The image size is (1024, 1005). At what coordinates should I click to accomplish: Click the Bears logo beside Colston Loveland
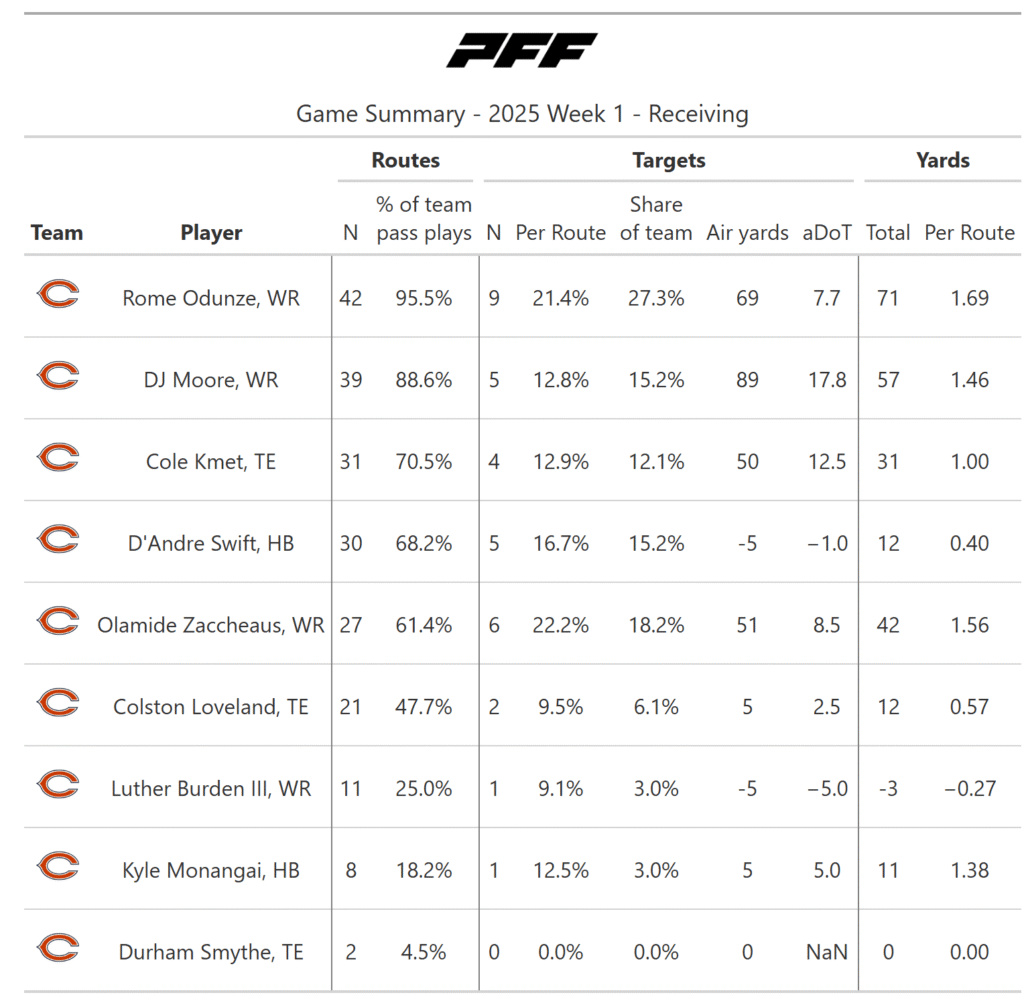click(x=57, y=704)
